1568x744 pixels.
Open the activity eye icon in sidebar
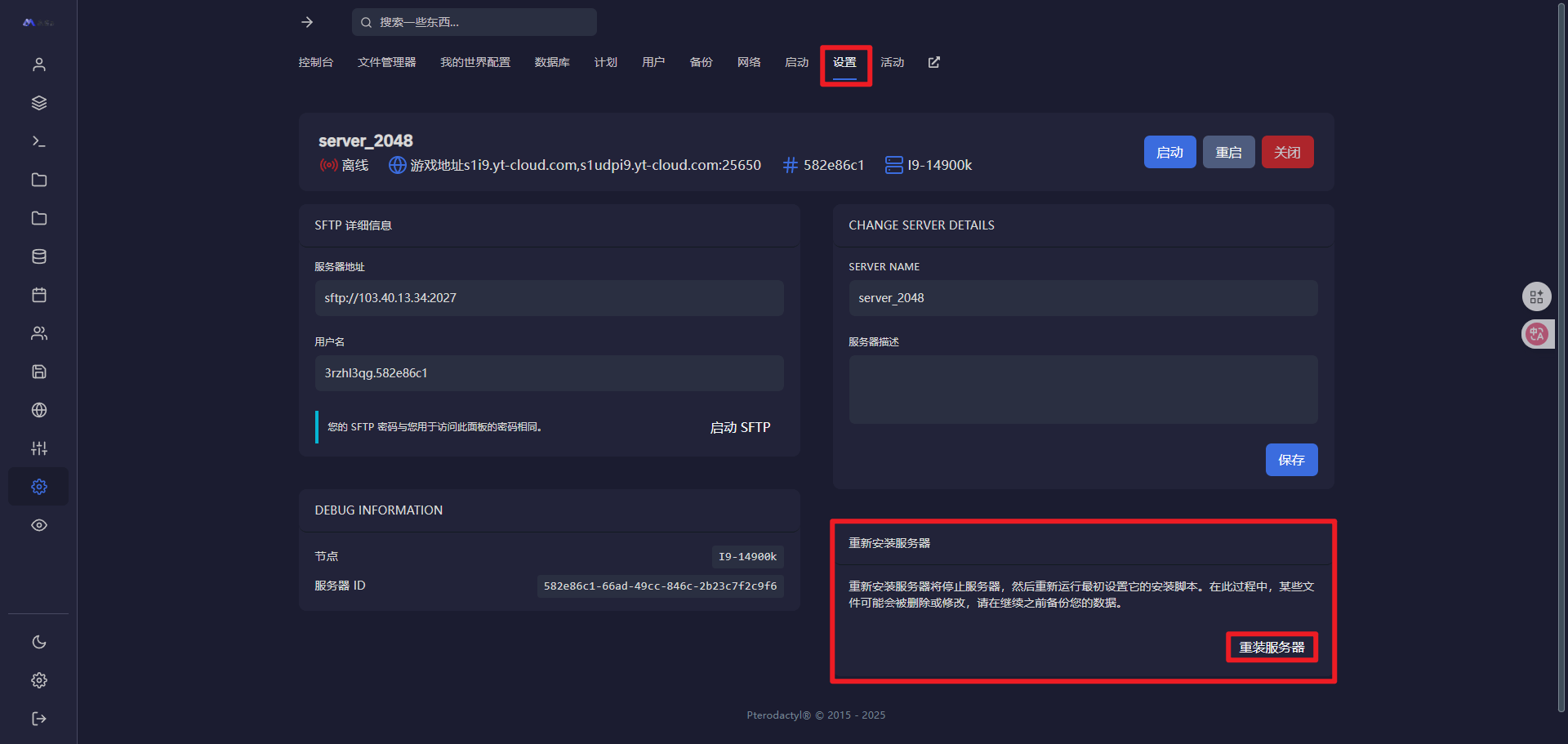click(38, 525)
